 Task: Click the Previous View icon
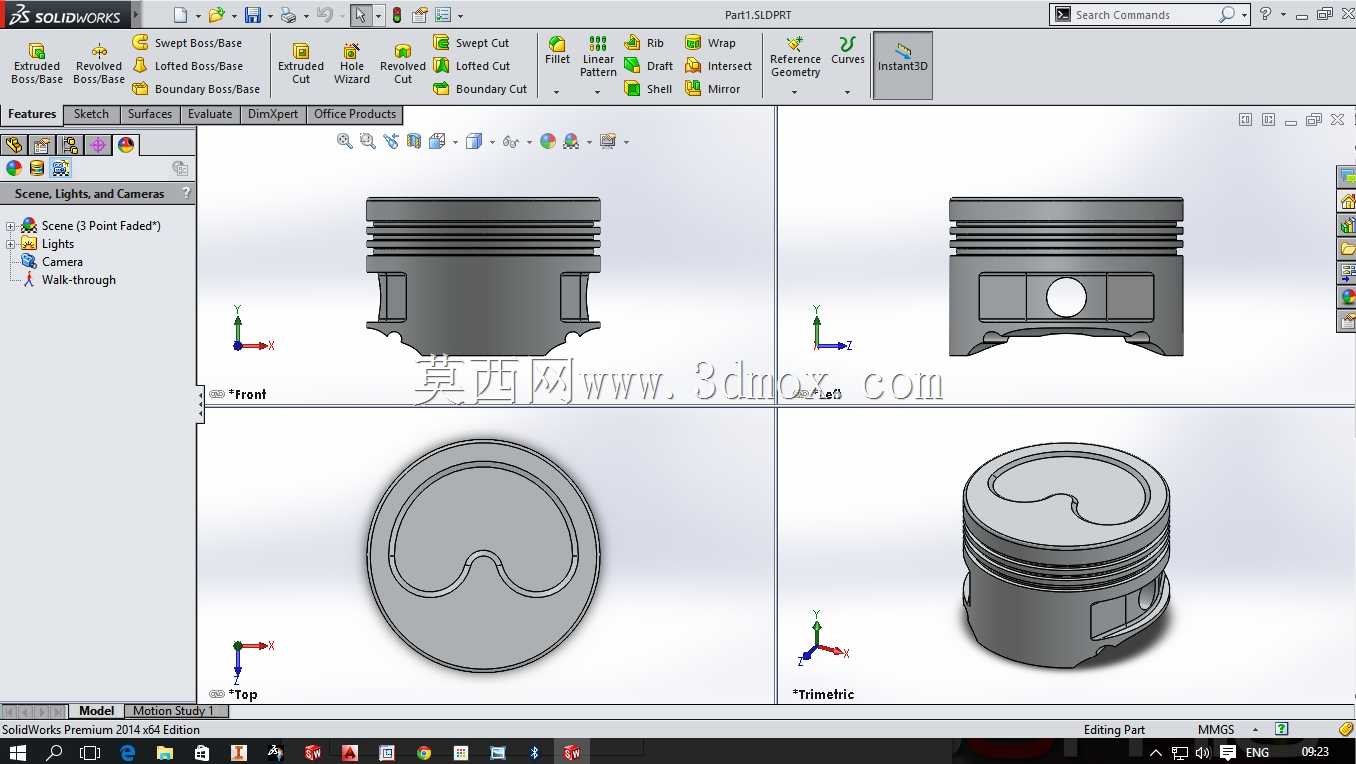tap(391, 142)
